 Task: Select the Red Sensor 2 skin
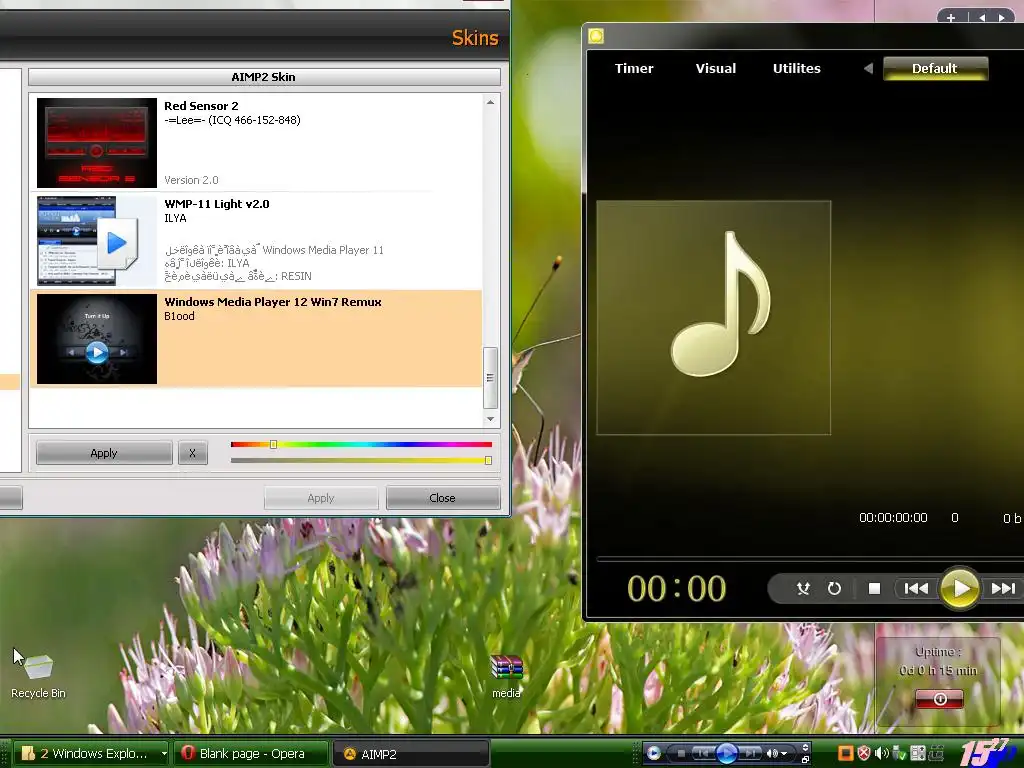click(256, 143)
